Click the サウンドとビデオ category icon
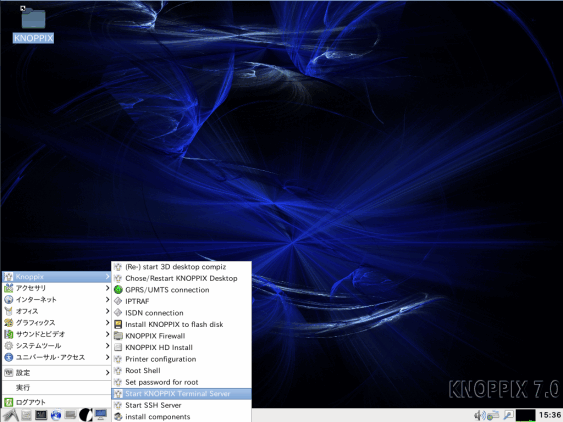This screenshot has width=563, height=422. 8,334
